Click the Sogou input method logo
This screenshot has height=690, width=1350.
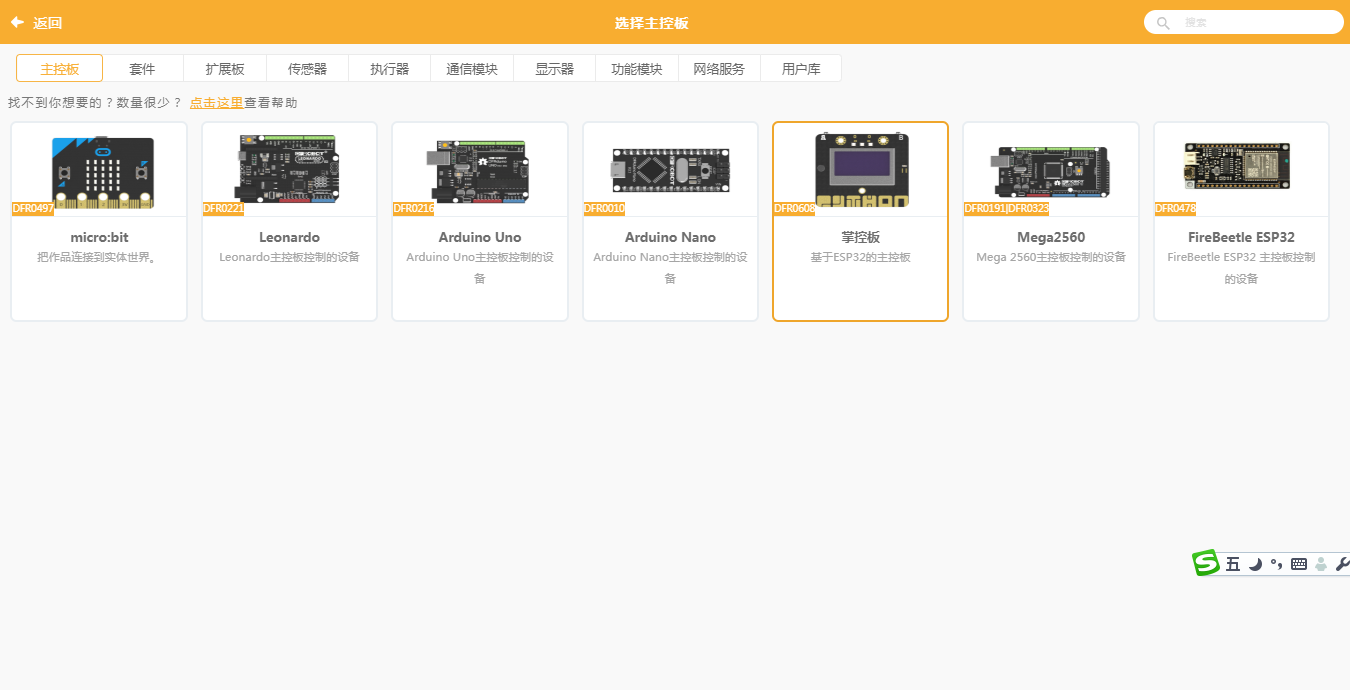[x=1206, y=563]
